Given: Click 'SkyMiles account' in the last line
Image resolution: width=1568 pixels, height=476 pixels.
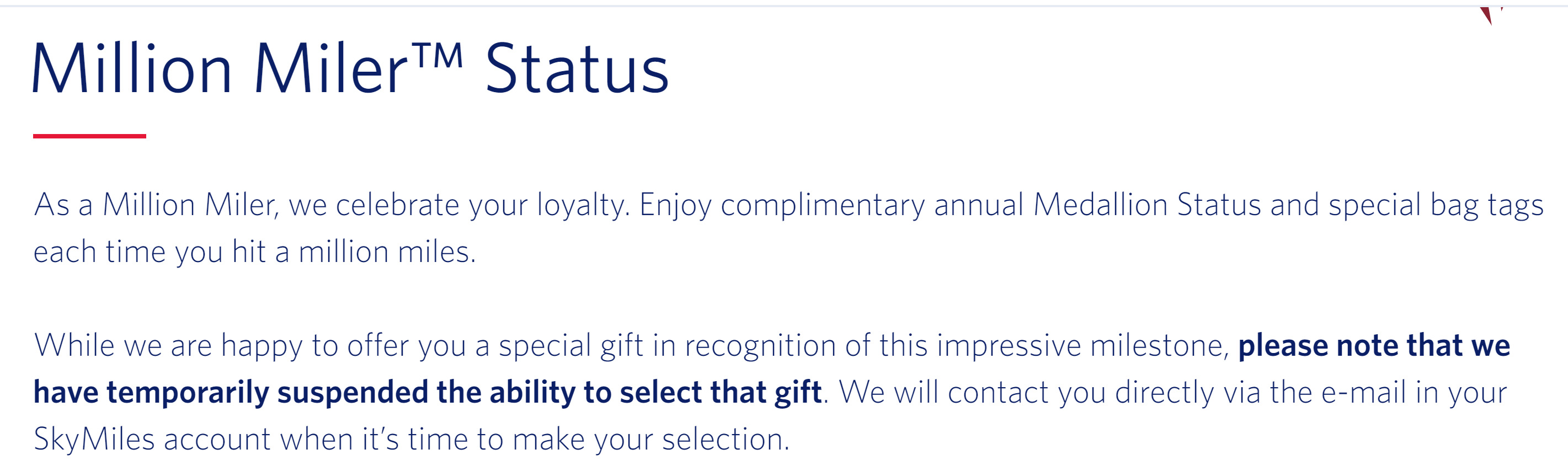Looking at the screenshot, I should coord(152,440).
